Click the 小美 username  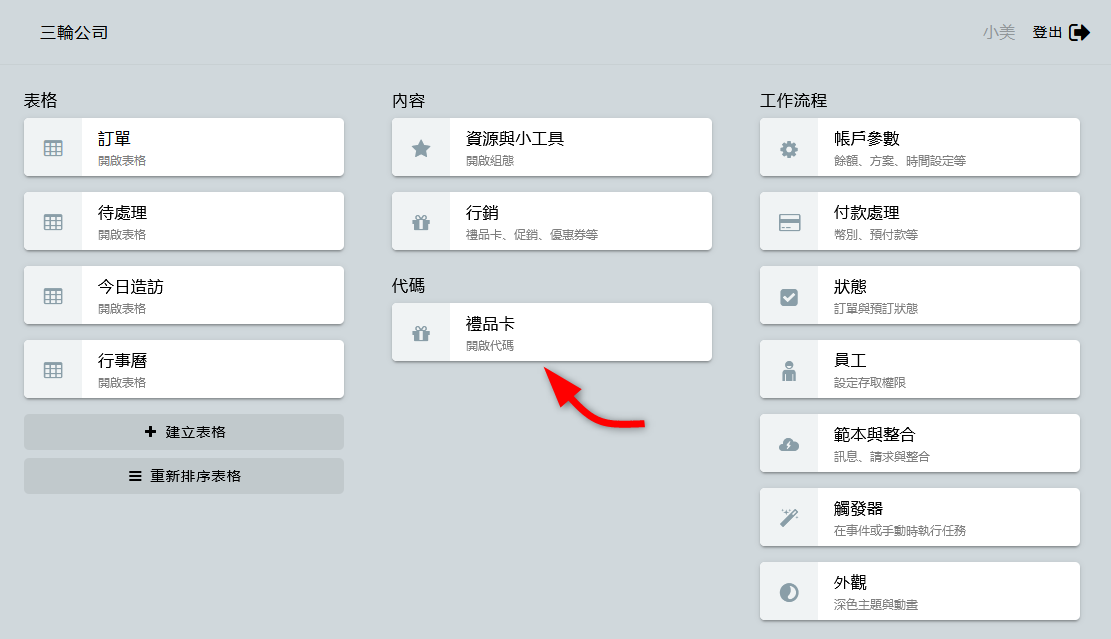click(998, 33)
